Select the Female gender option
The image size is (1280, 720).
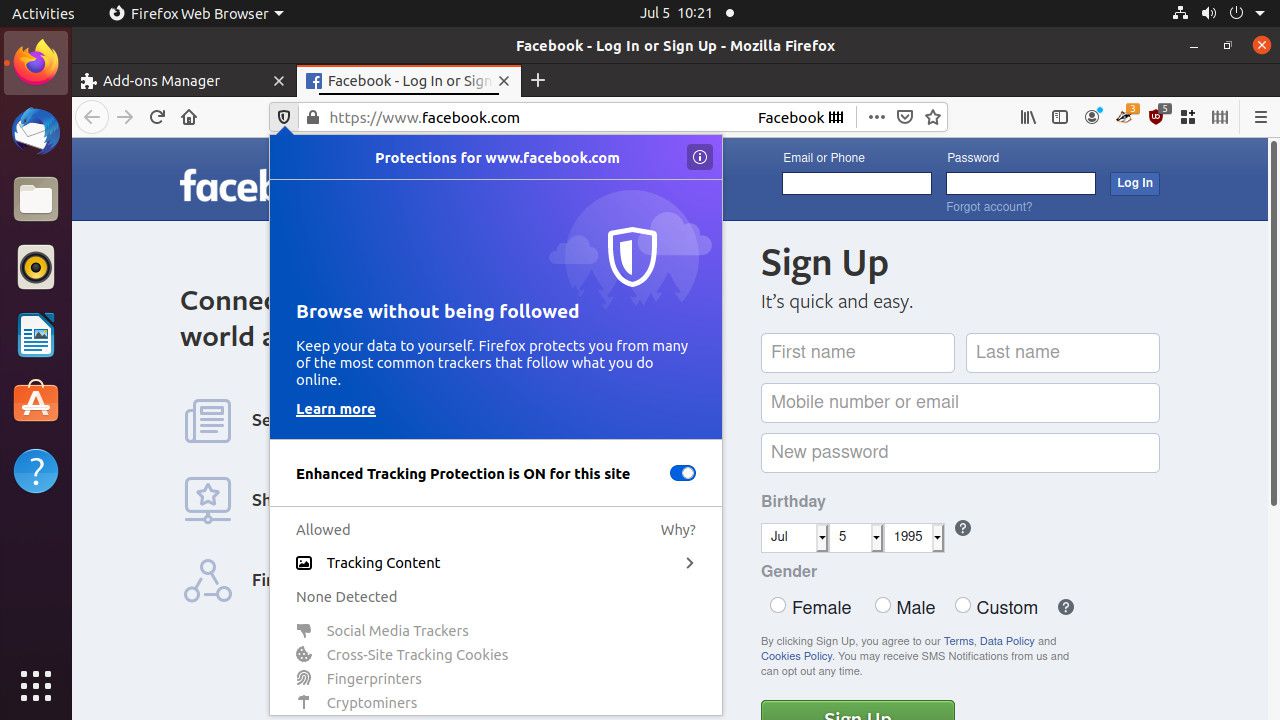pyautogui.click(x=778, y=605)
